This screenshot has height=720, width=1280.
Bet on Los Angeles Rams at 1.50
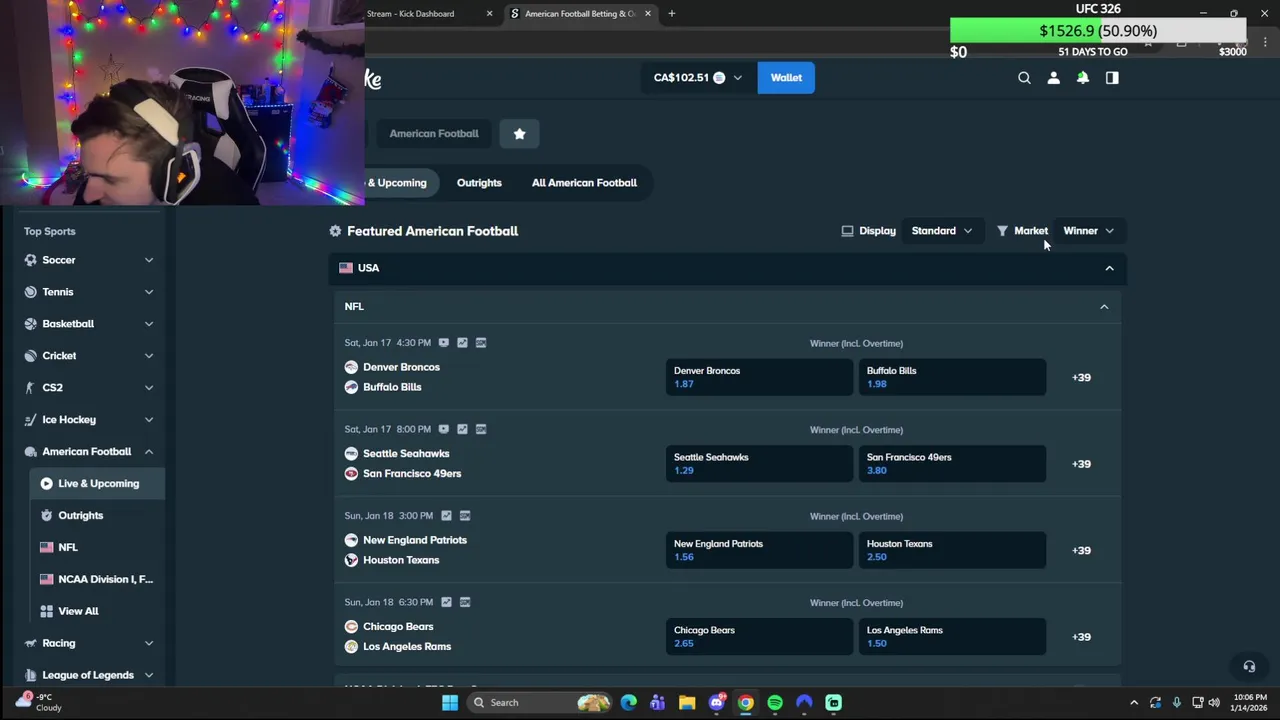[x=952, y=637]
